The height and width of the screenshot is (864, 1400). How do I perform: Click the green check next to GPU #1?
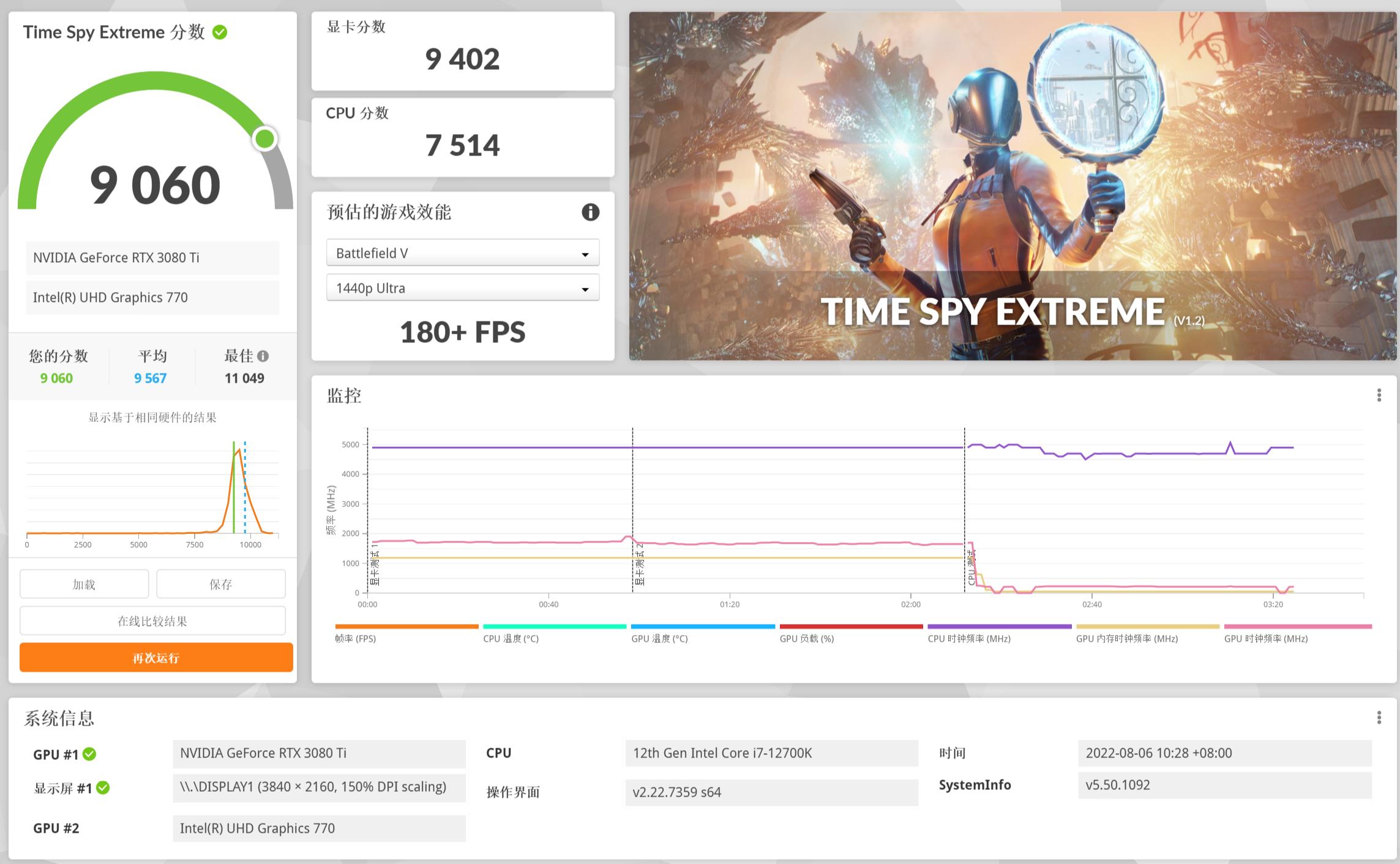pyautogui.click(x=89, y=754)
